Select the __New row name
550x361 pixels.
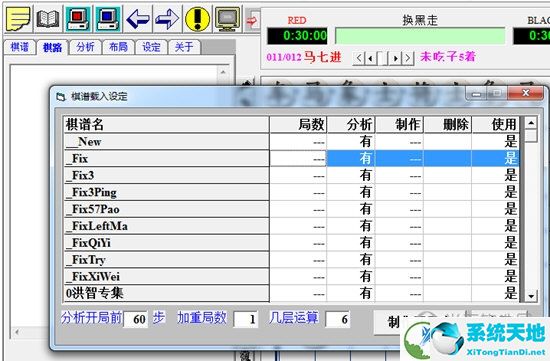click(166, 142)
